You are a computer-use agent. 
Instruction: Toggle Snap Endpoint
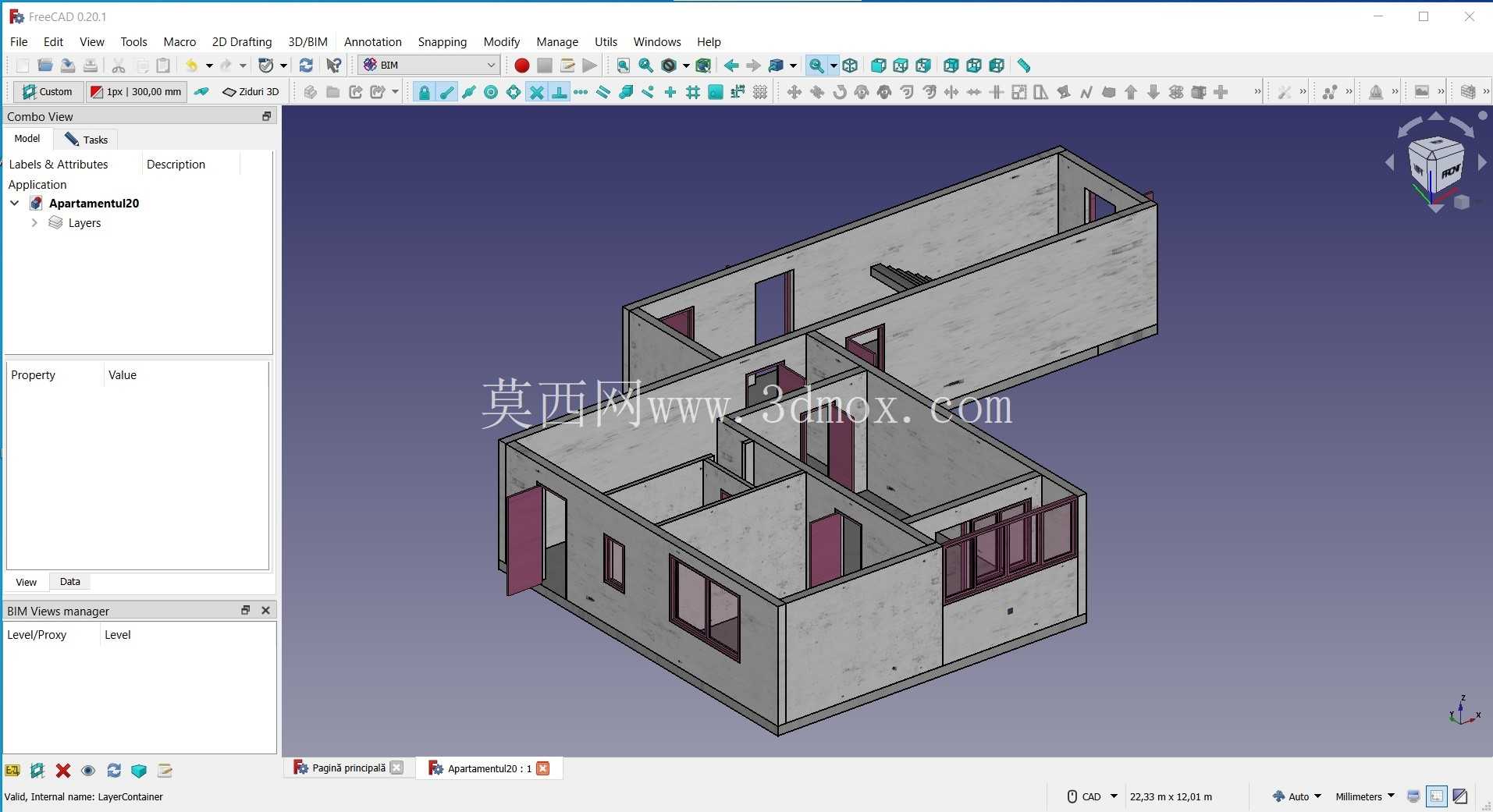pos(446,92)
